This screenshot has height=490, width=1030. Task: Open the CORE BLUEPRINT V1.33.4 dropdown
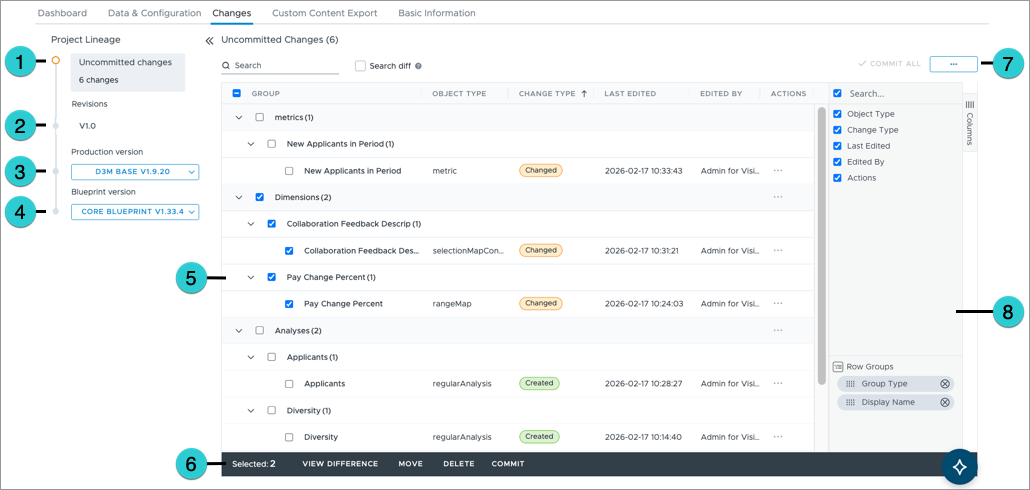point(135,212)
